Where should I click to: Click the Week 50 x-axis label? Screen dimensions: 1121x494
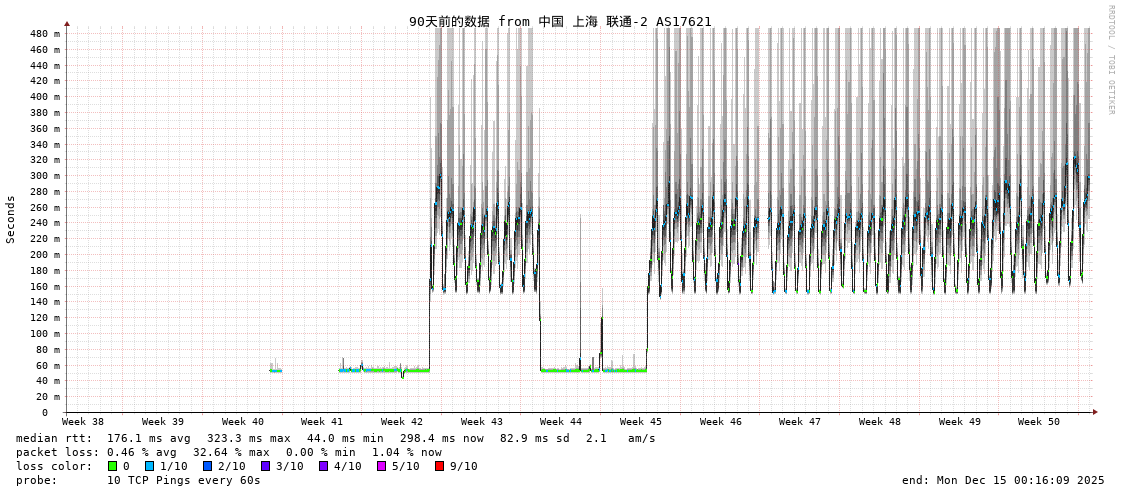[1039, 422]
